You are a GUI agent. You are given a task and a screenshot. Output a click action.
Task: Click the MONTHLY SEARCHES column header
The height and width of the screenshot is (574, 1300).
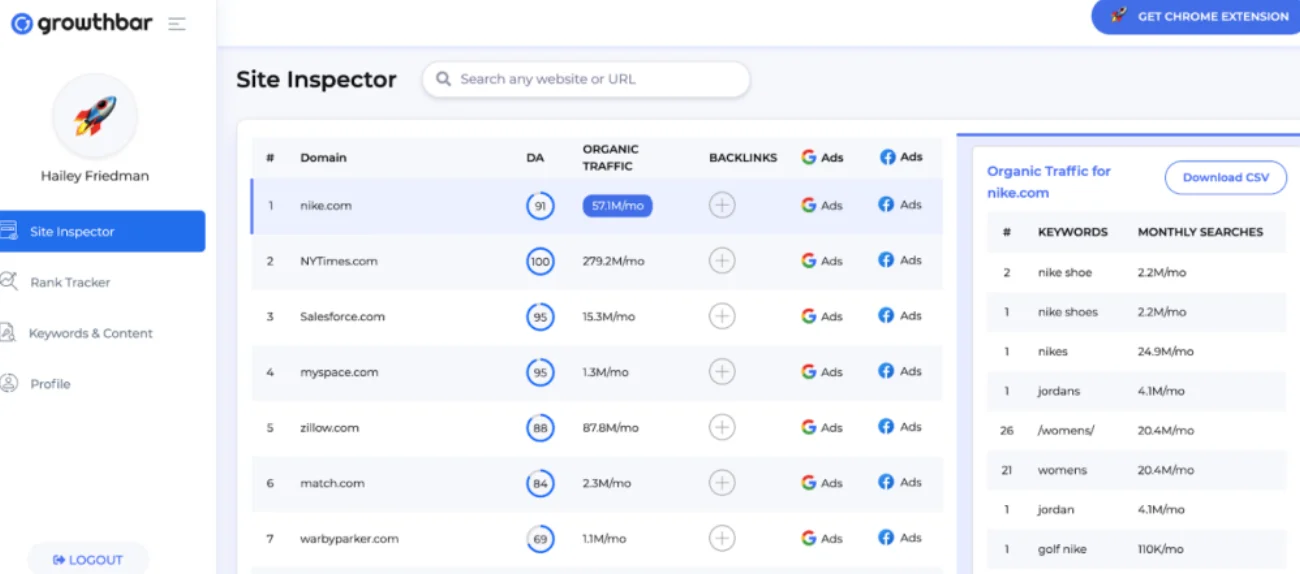pyautogui.click(x=1200, y=232)
